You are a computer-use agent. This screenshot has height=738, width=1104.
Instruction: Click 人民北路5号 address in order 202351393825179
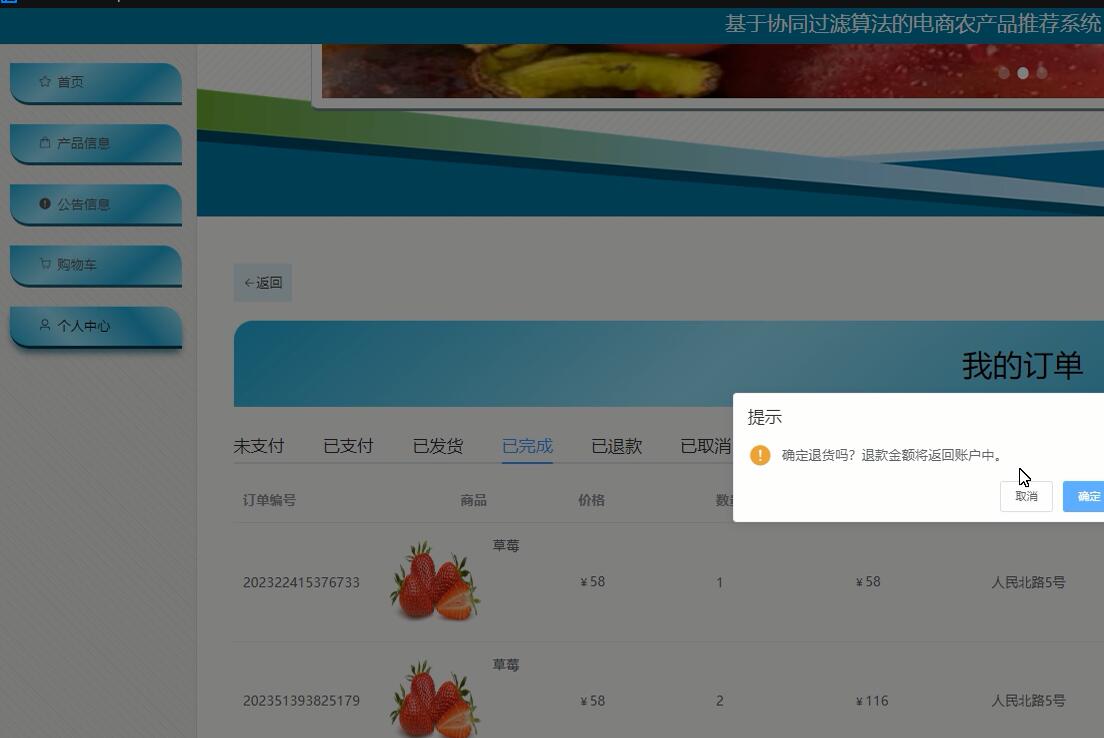click(x=1028, y=701)
